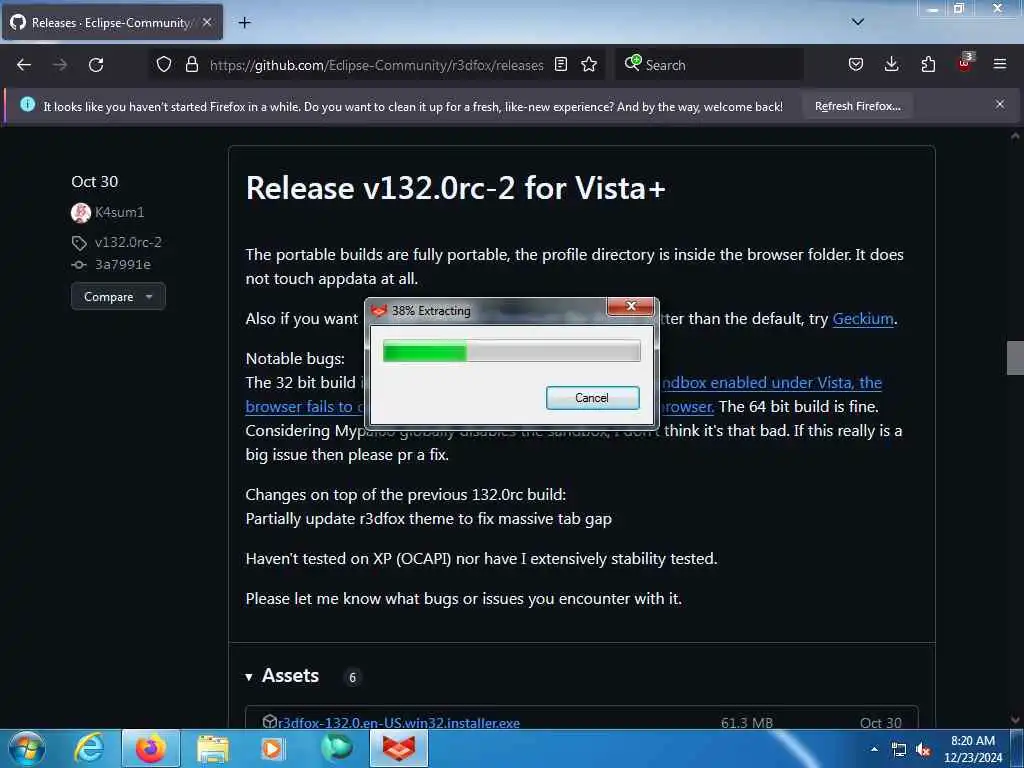Open a new browser tab
This screenshot has height=768, width=1024.
click(x=244, y=23)
